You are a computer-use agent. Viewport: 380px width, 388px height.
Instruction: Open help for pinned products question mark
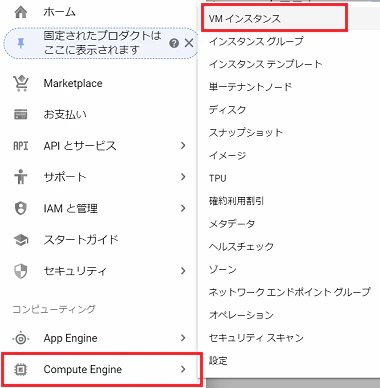[x=174, y=43]
